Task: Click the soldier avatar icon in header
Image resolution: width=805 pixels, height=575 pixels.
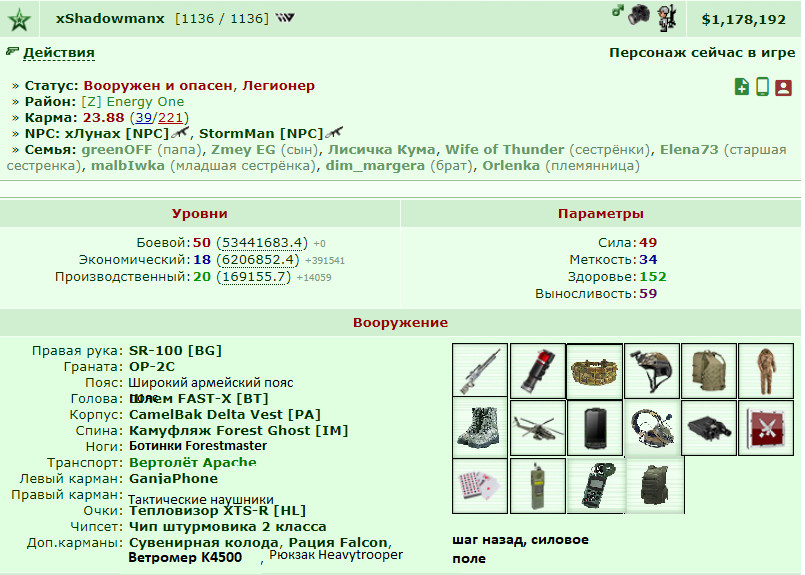Action: coord(666,18)
